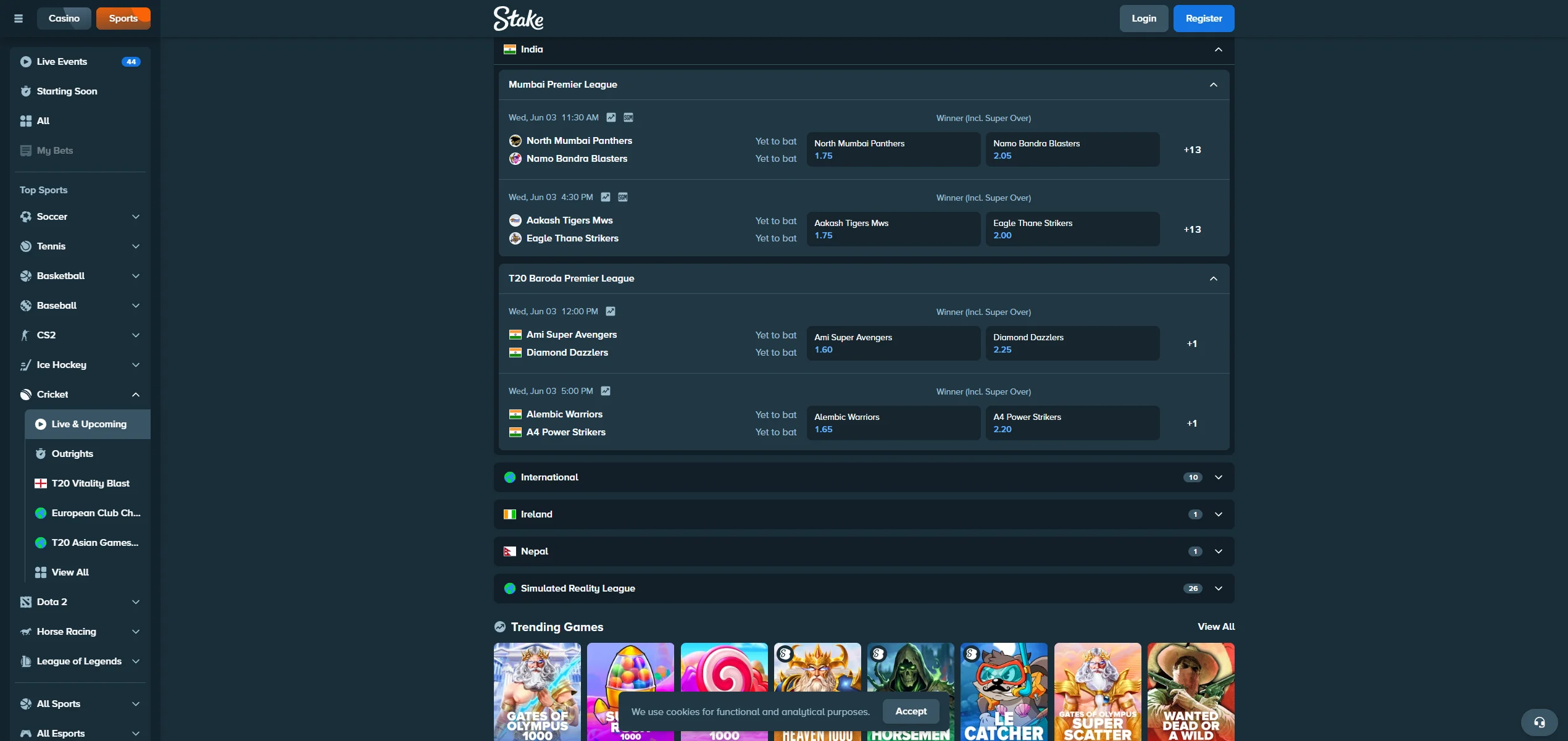Click the Aakash Tigers Mws team logo

pos(515,220)
